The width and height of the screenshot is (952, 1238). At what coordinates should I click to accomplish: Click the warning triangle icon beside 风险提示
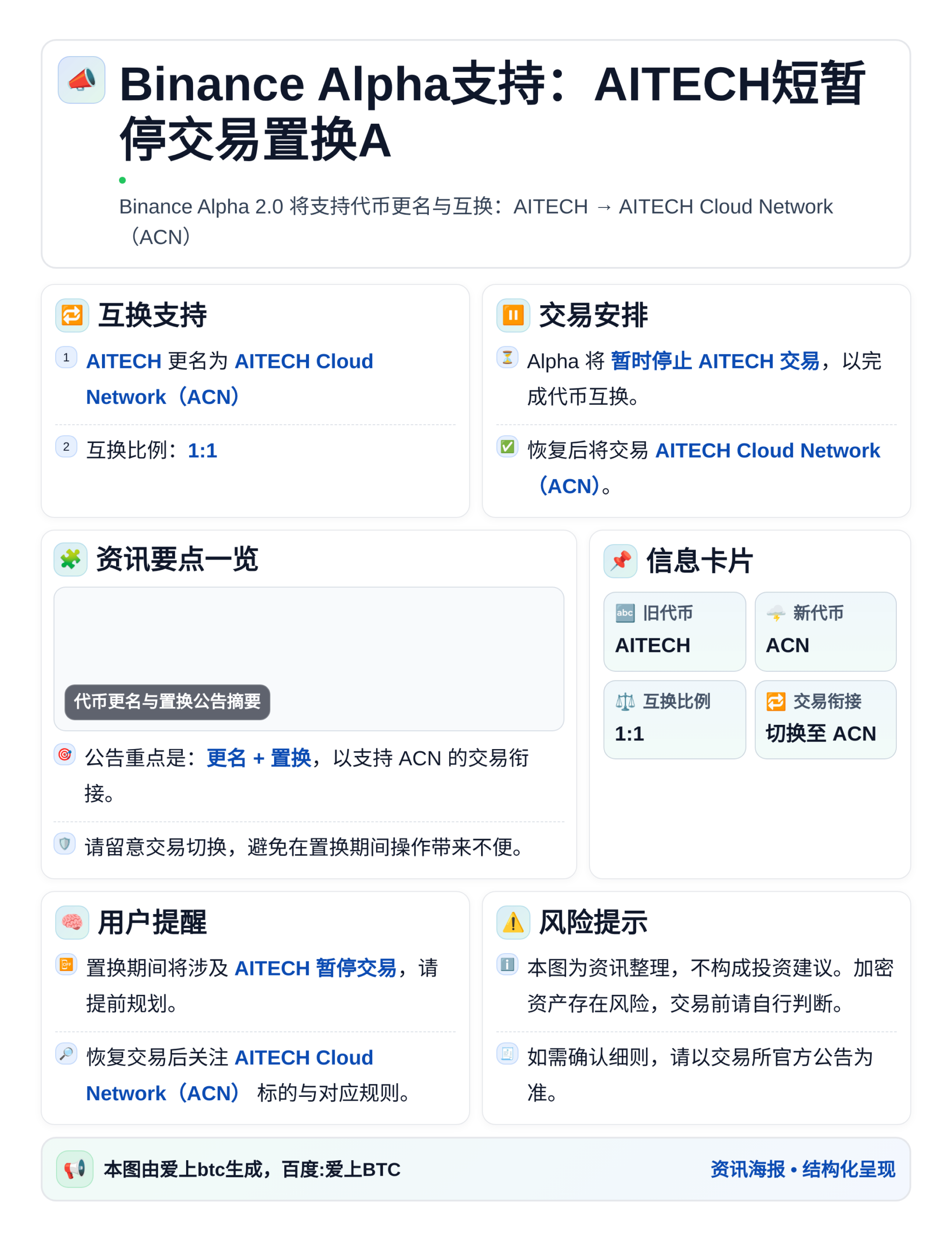point(513,922)
